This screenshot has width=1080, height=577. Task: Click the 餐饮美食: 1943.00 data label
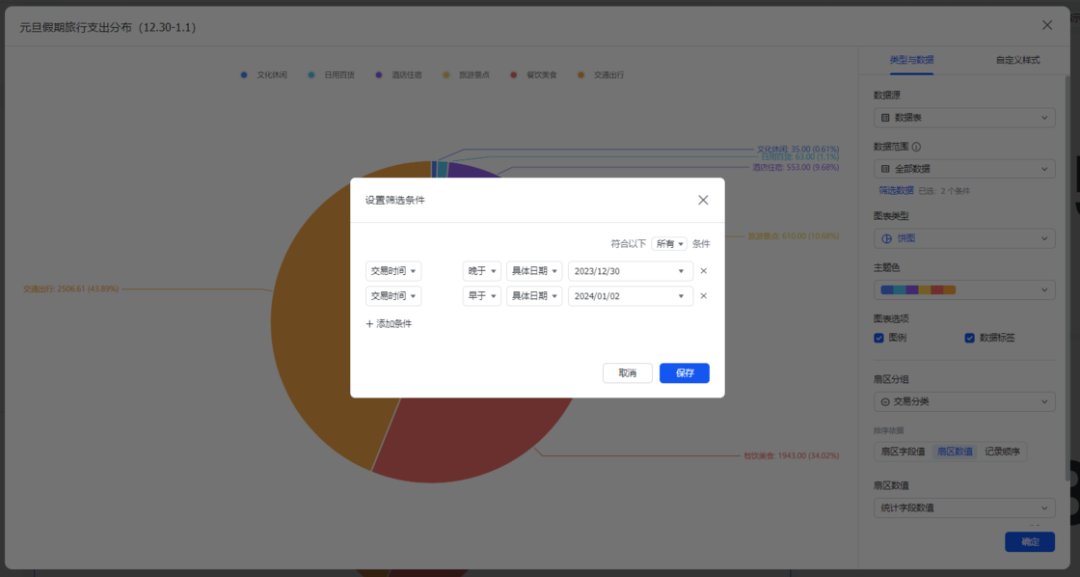[x=791, y=456]
